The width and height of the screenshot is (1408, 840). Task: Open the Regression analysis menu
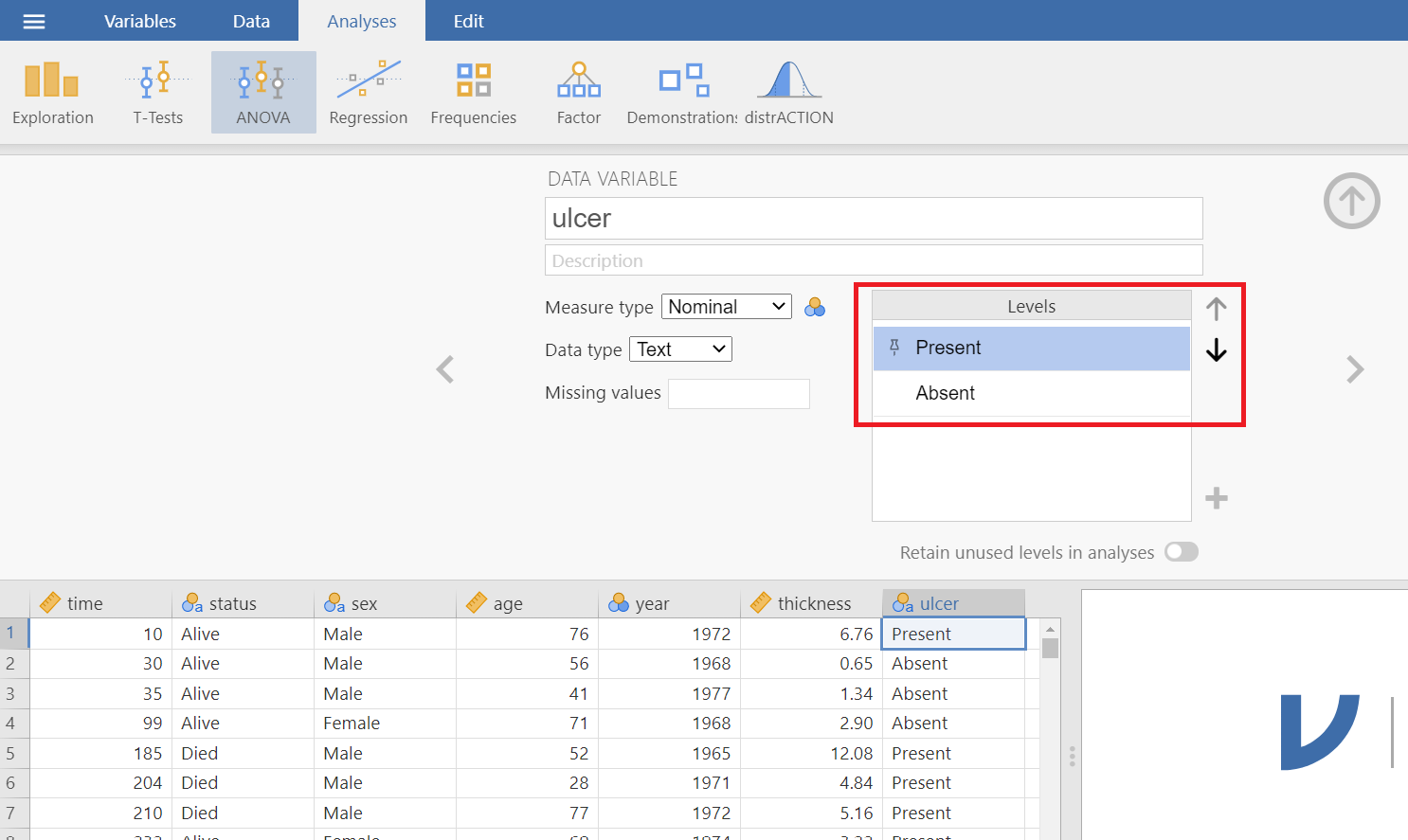(368, 93)
